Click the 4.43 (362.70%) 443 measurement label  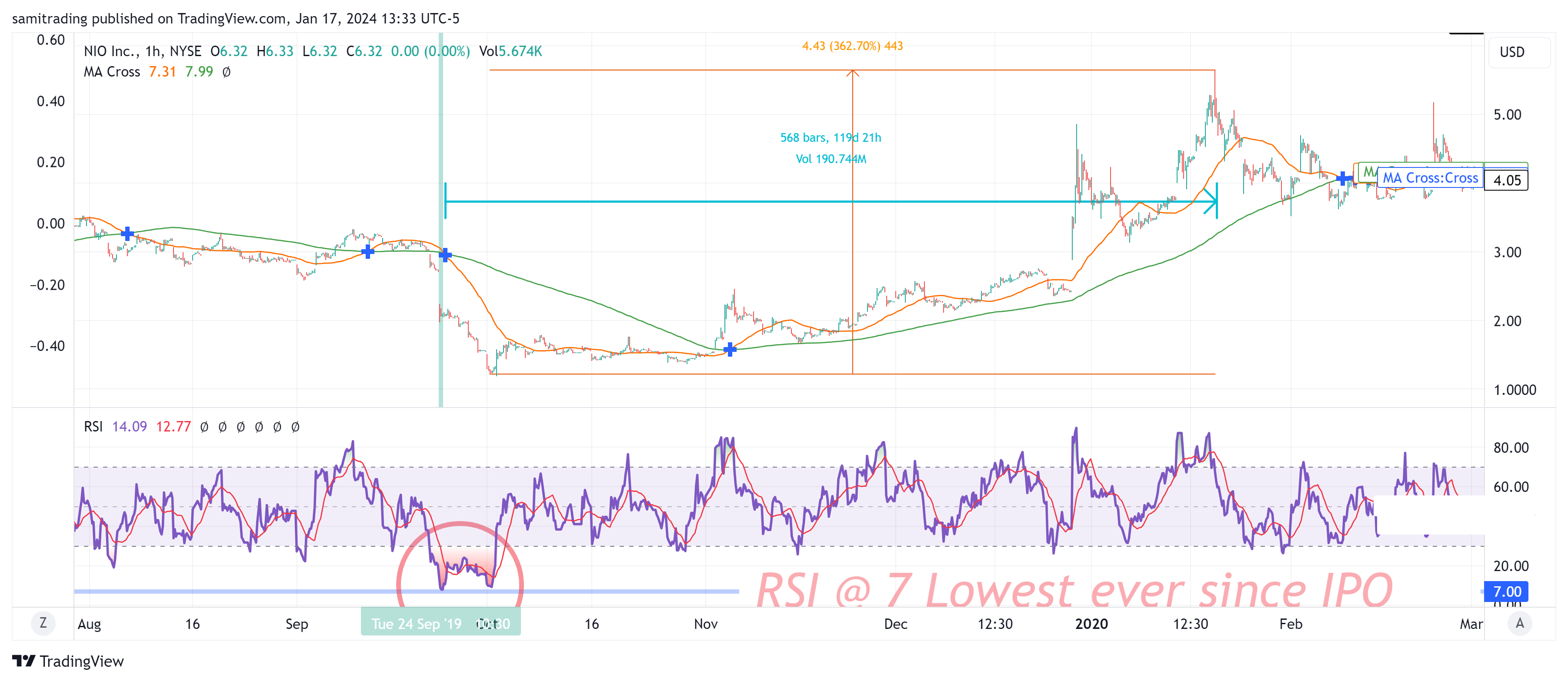852,46
